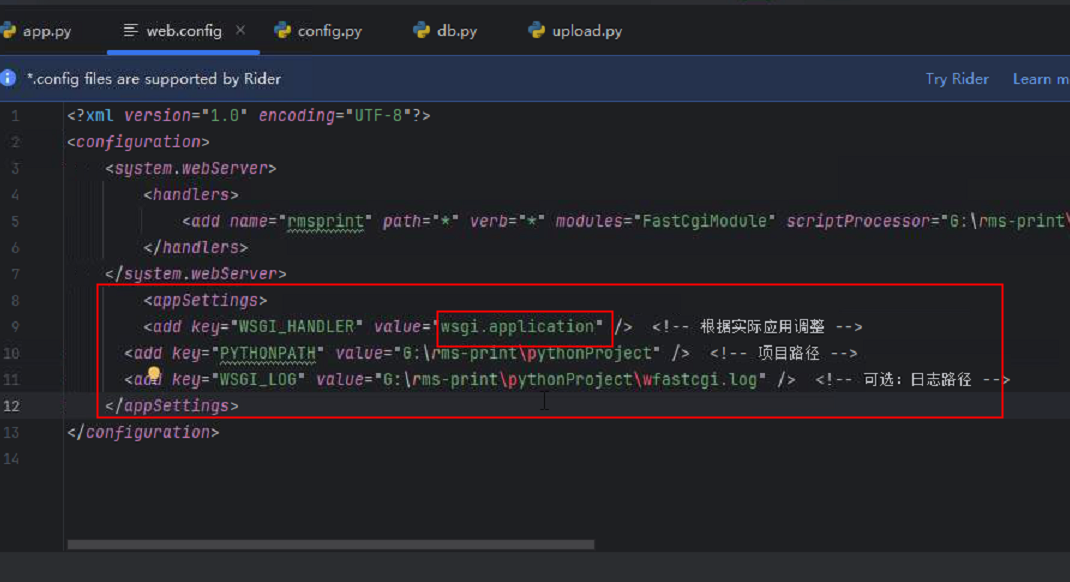The image size is (1070, 582).
Task: Click the closing appSettings tag
Action: tap(172, 406)
